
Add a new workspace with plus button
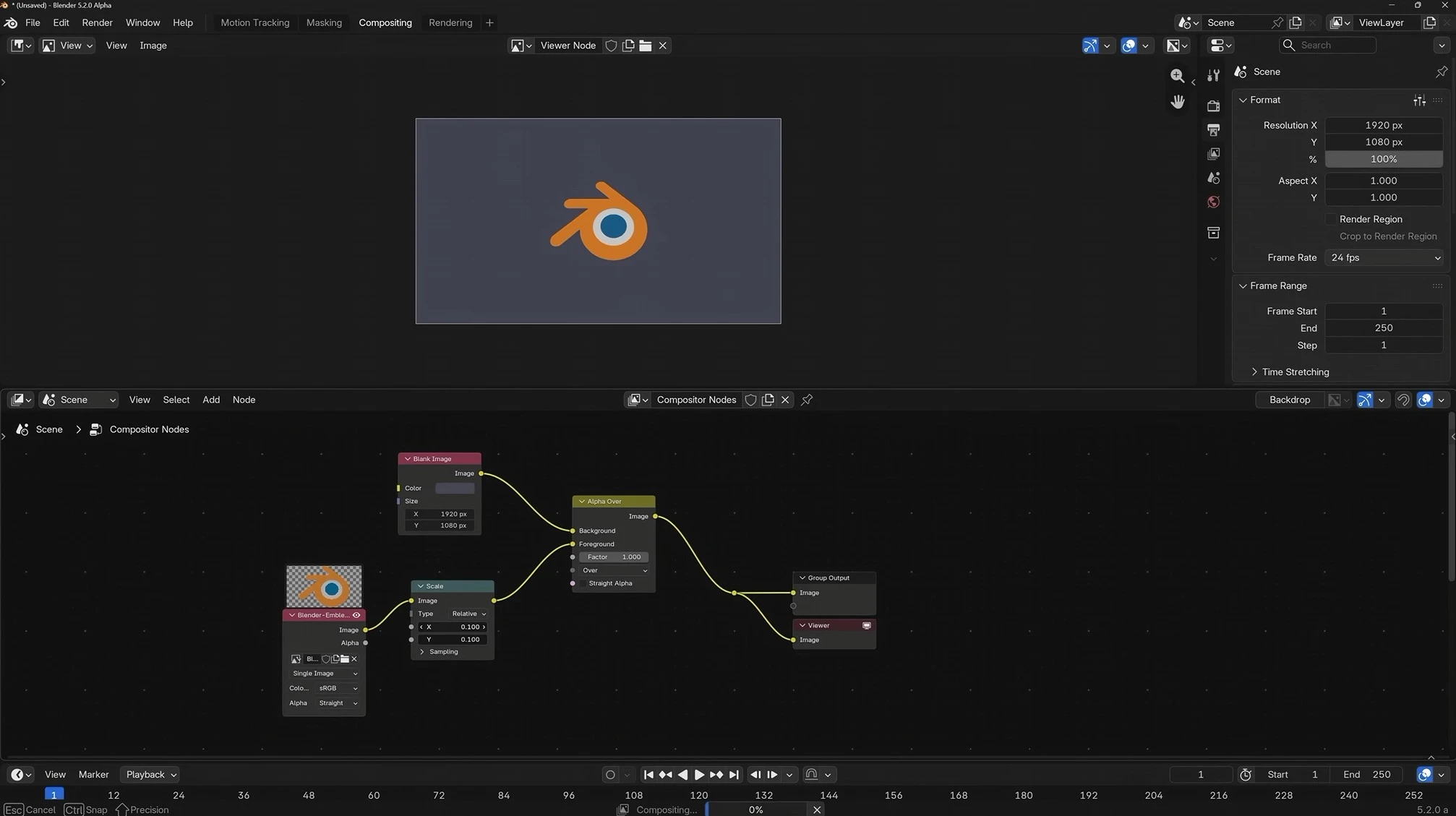point(489,22)
